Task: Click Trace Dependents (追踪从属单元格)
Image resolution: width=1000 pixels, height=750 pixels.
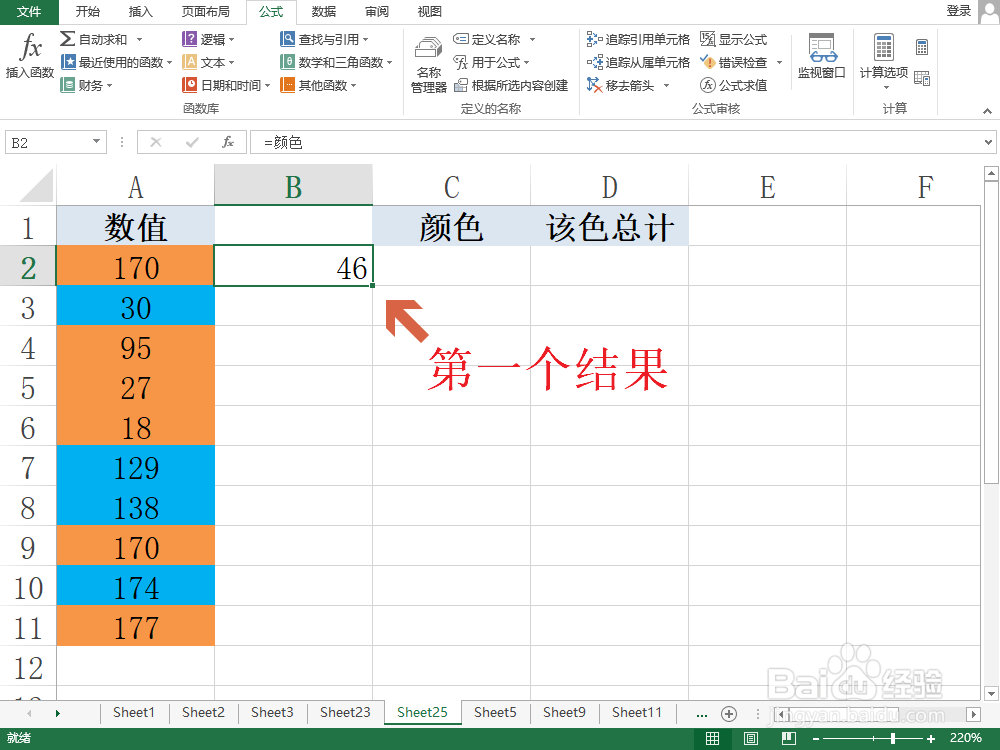Action: (638, 62)
